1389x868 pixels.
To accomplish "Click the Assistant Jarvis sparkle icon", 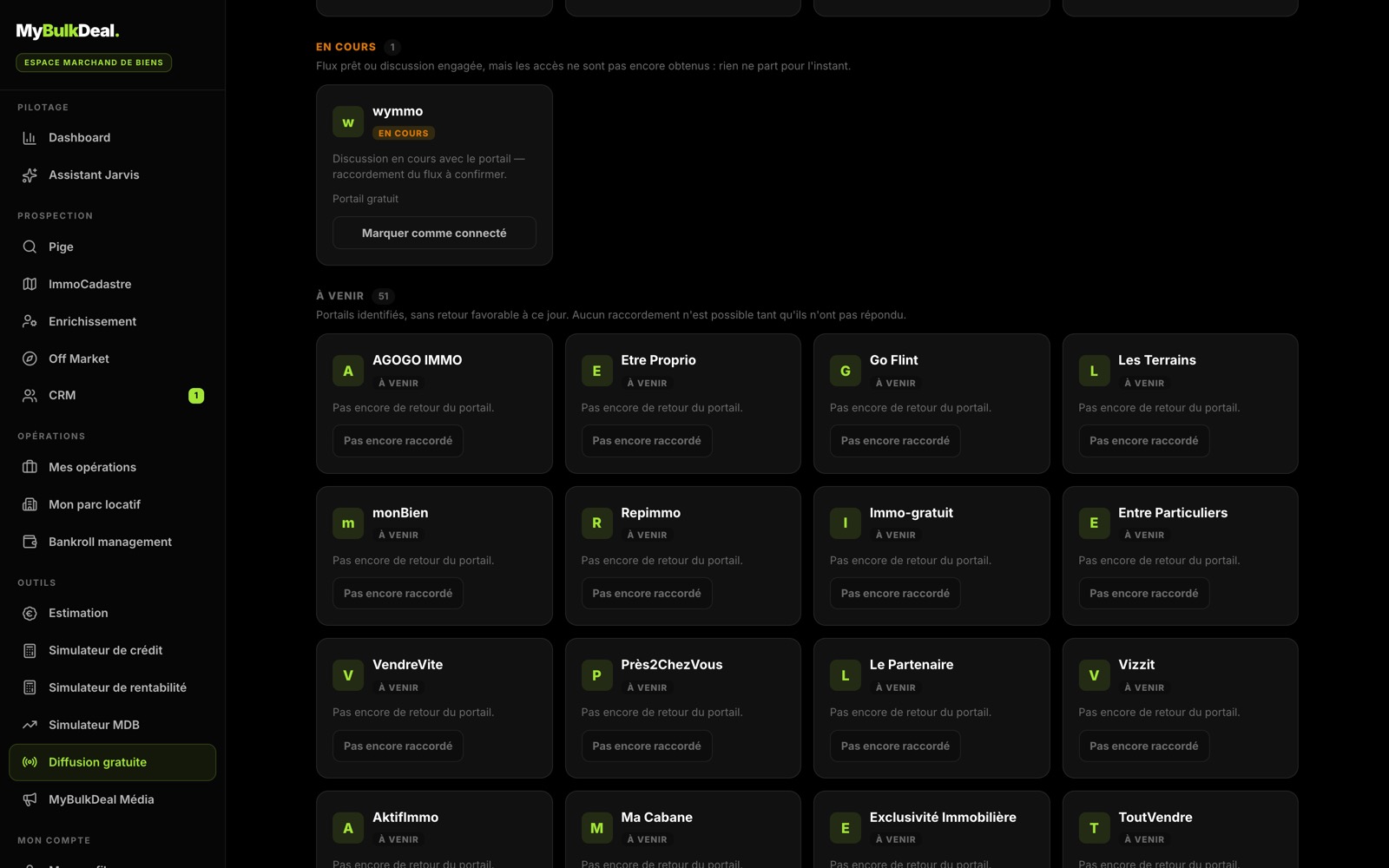I will 30,175.
